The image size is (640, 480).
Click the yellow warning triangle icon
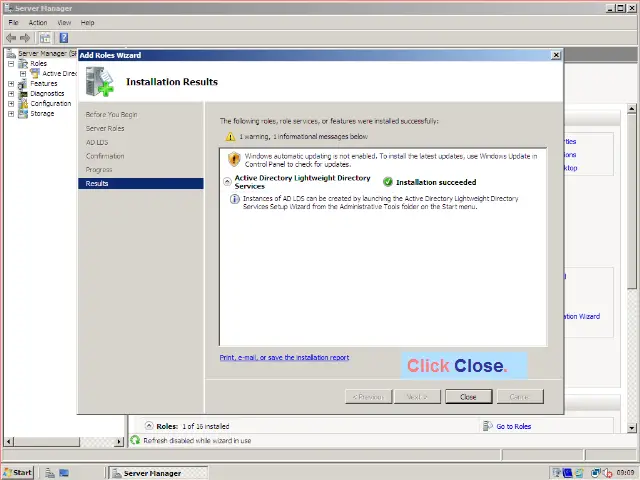[231, 137]
